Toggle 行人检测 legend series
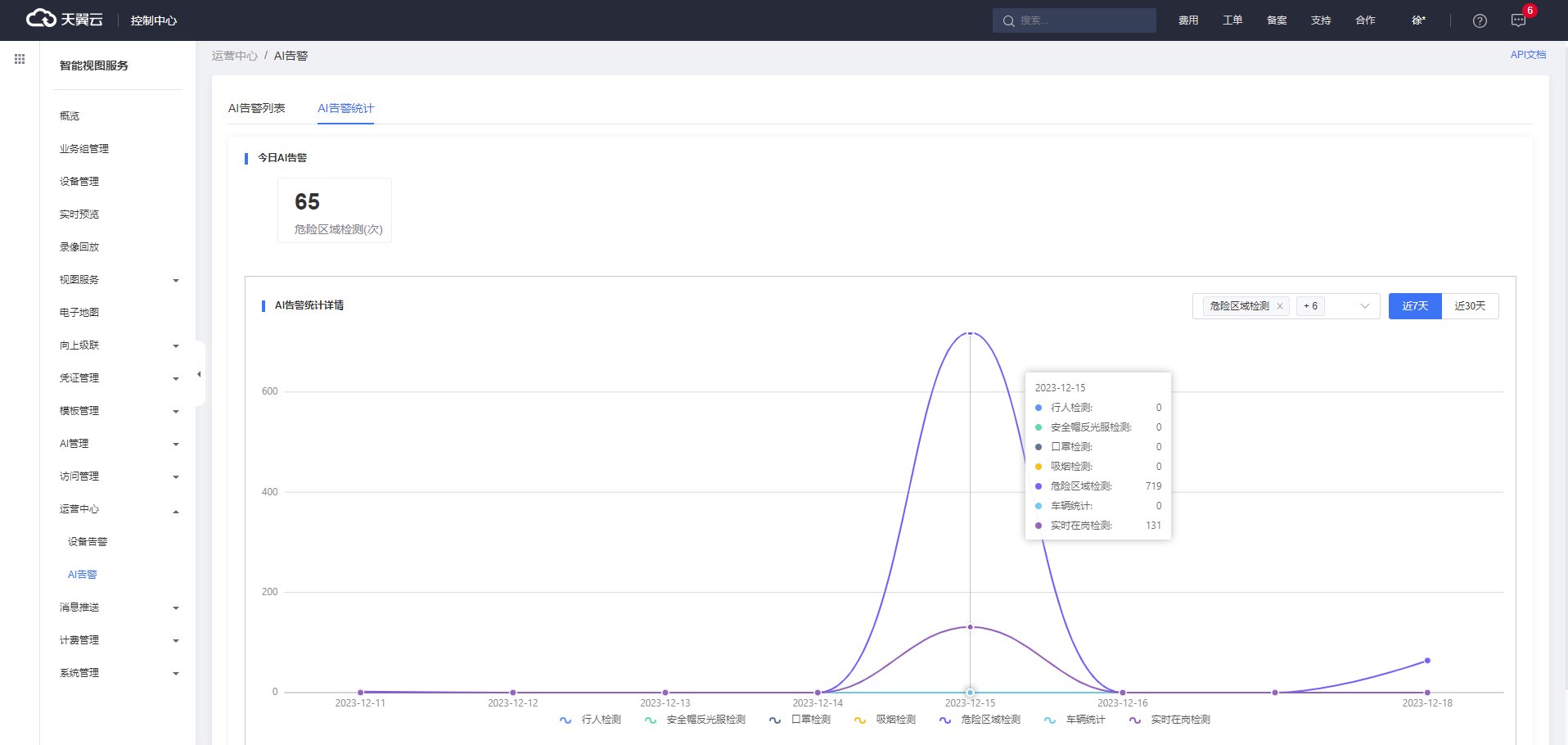This screenshot has height=745, width=1568. pyautogui.click(x=591, y=720)
